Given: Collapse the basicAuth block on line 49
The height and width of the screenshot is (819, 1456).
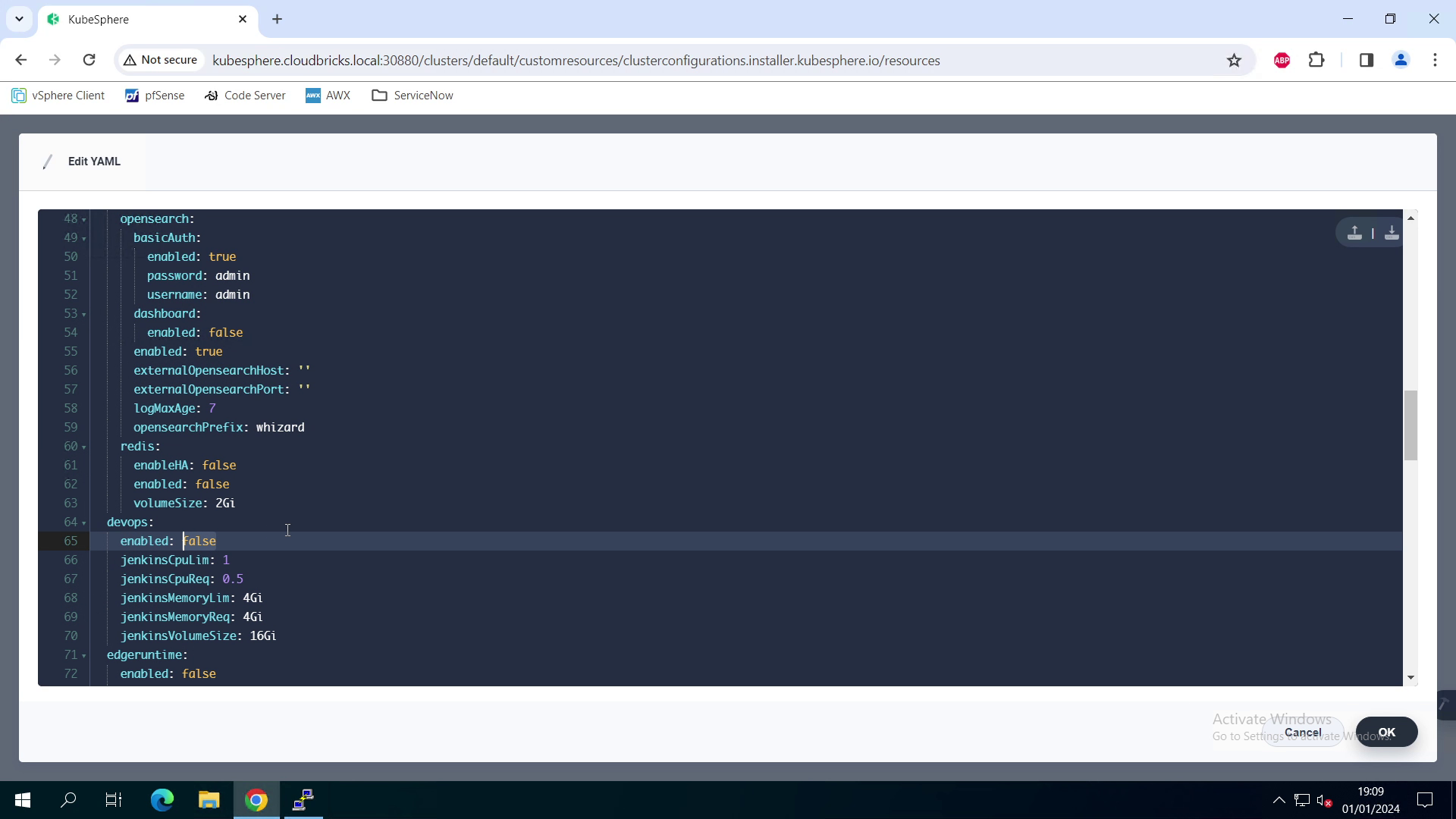Looking at the screenshot, I should (x=84, y=239).
